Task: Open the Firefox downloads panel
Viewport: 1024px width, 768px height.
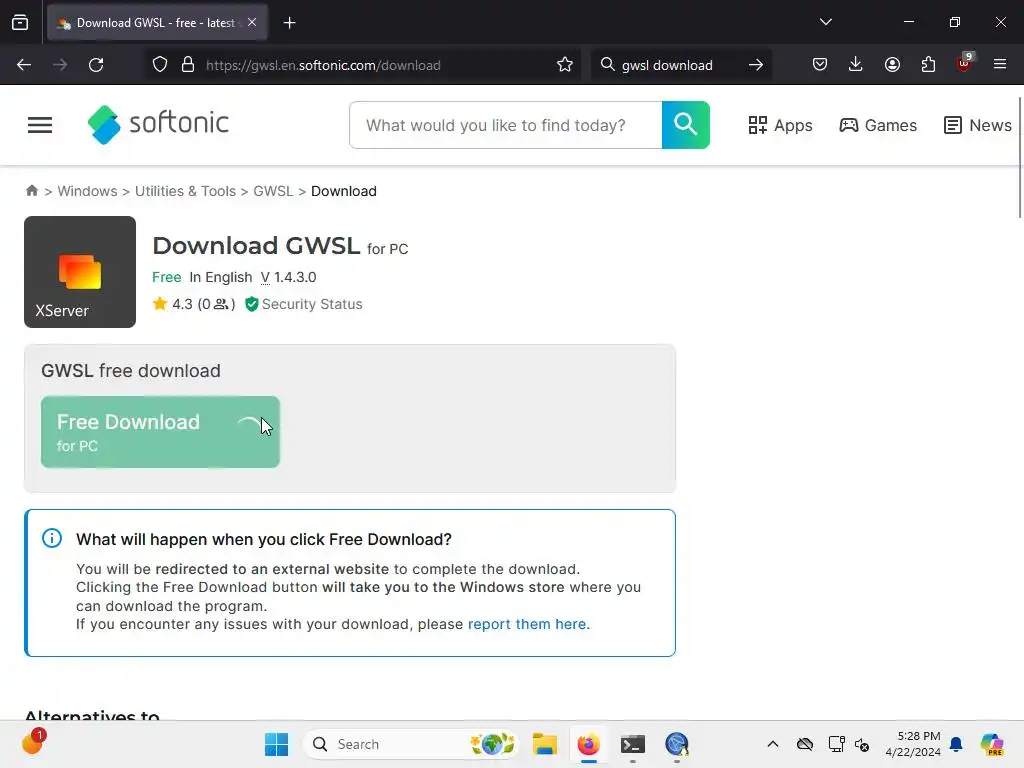Action: click(856, 64)
